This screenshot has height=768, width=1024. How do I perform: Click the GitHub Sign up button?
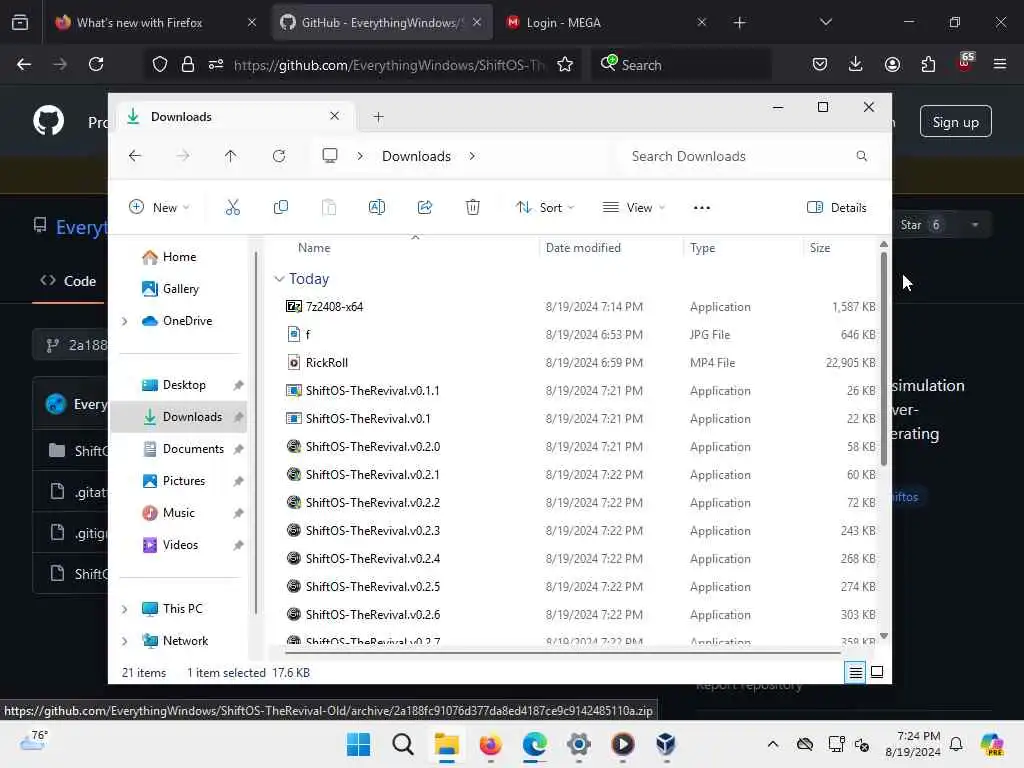pos(955,121)
